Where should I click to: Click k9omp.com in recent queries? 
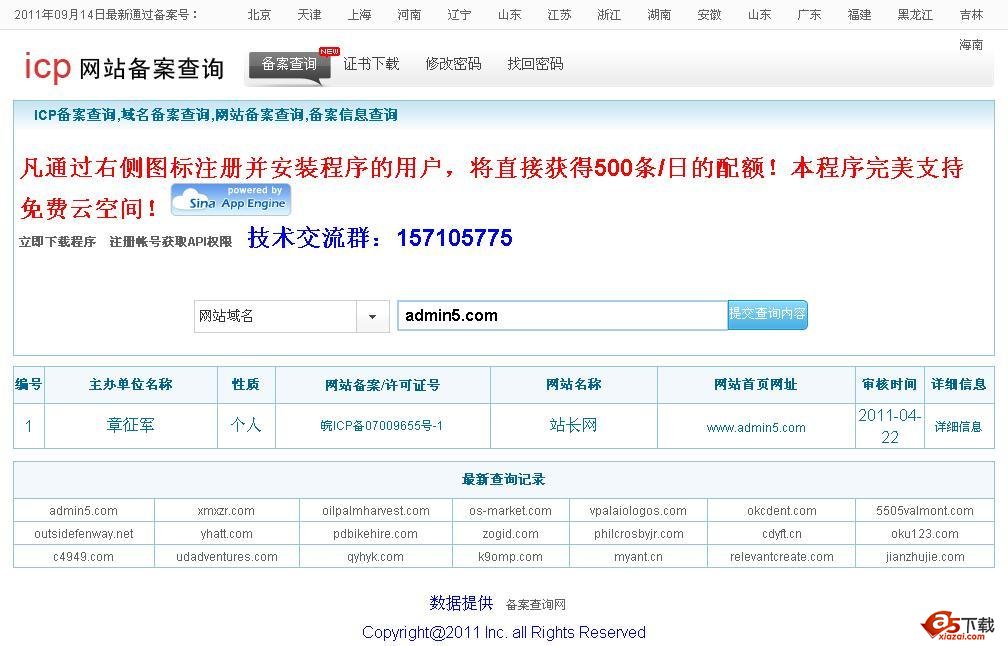(x=510, y=557)
